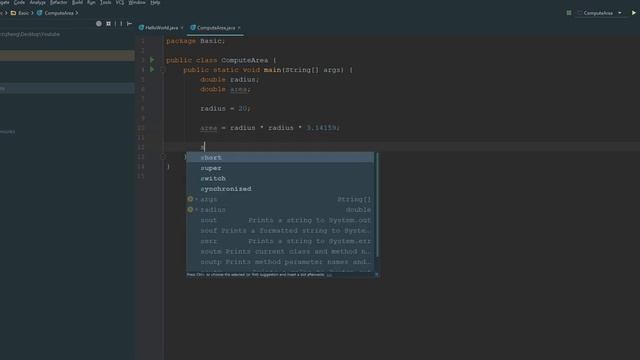Click the 'double area;' declaration line
Screen dimensions: 640x360
(x=225, y=89)
